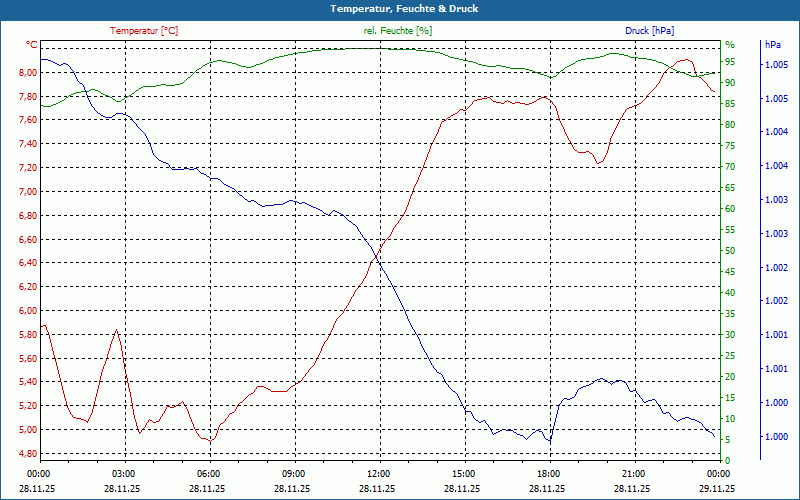
Task: Click the '03:00' time axis label
Action: [x=122, y=473]
